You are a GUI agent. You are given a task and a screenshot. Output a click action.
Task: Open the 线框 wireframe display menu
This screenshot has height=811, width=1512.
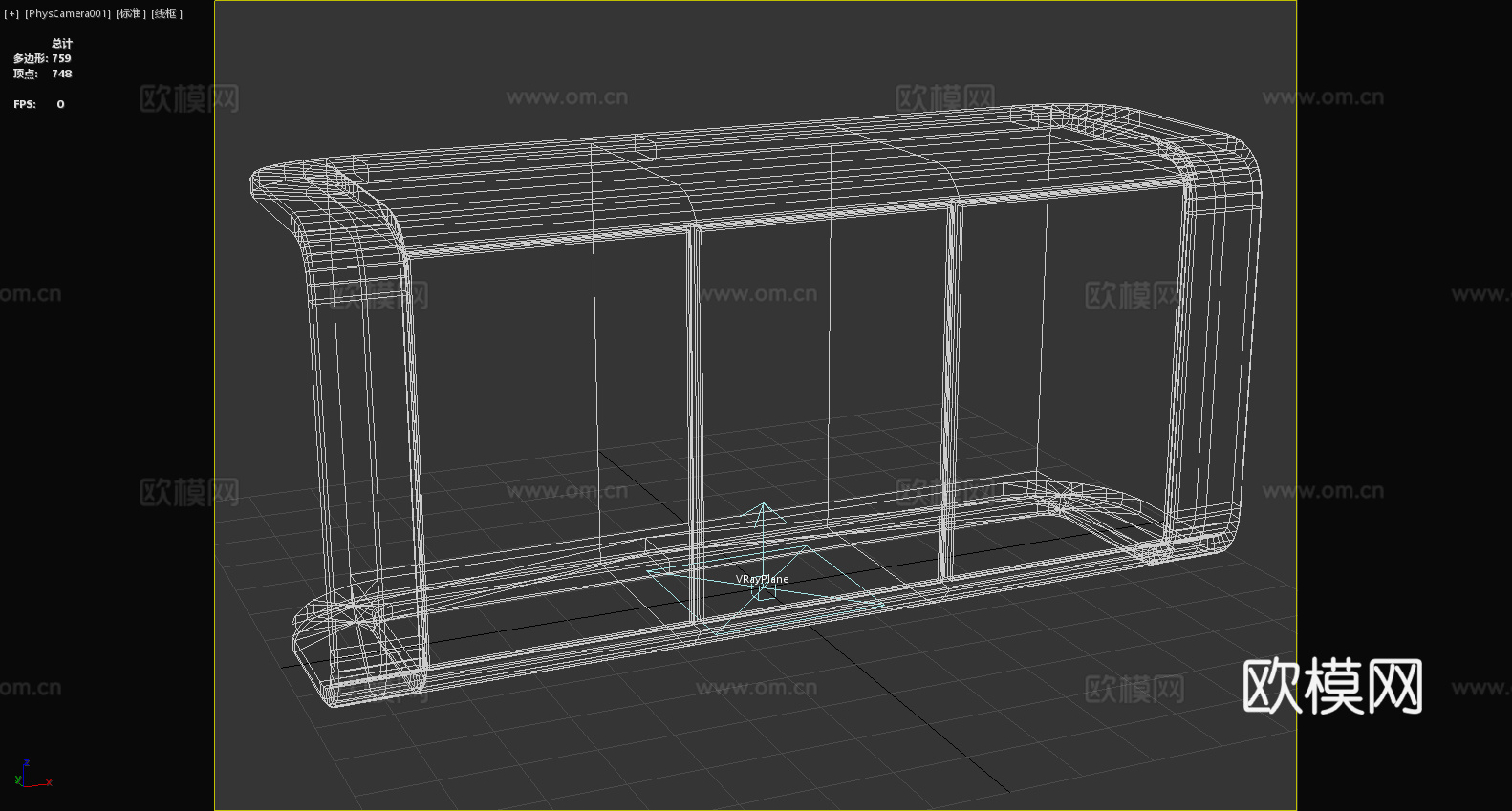[x=166, y=13]
